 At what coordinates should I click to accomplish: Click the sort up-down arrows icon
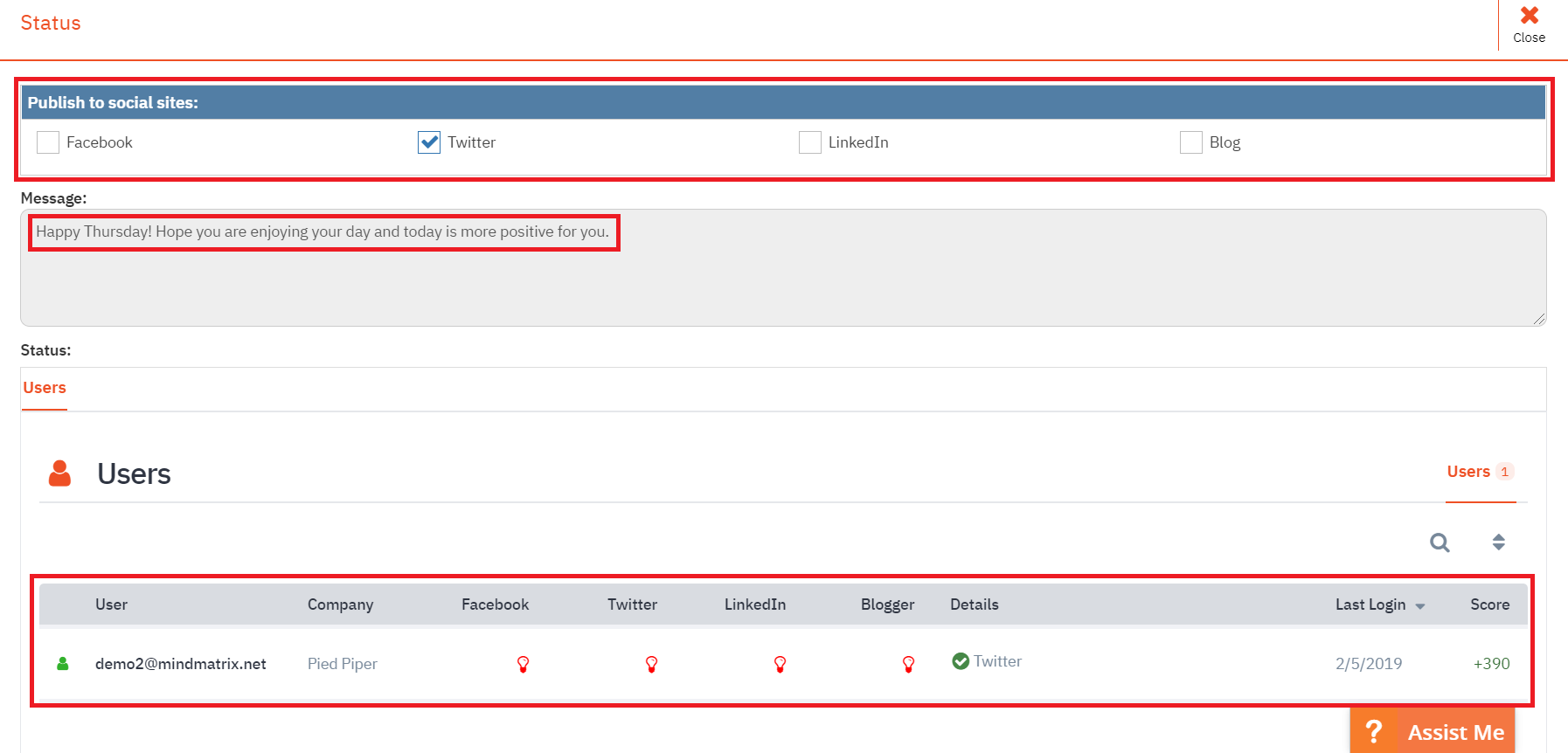[x=1498, y=542]
